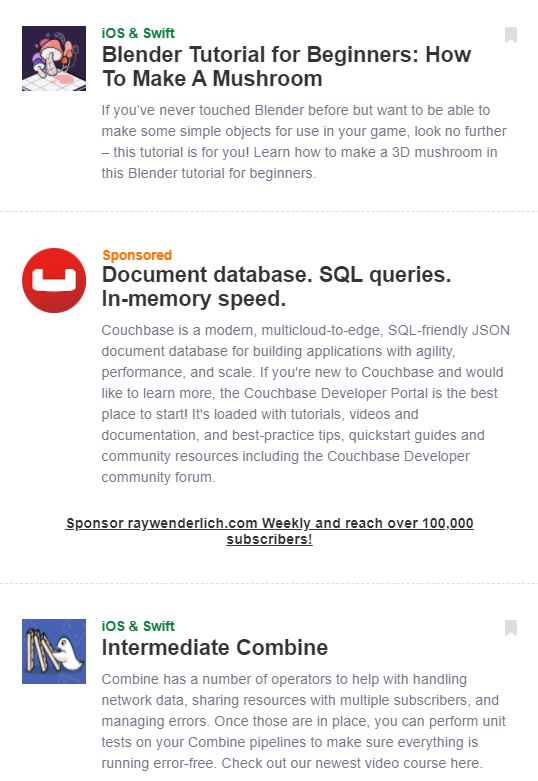Image resolution: width=538 pixels, height=781 pixels.
Task: Click 'In-memory speed.' headline line
Action: coord(194,299)
